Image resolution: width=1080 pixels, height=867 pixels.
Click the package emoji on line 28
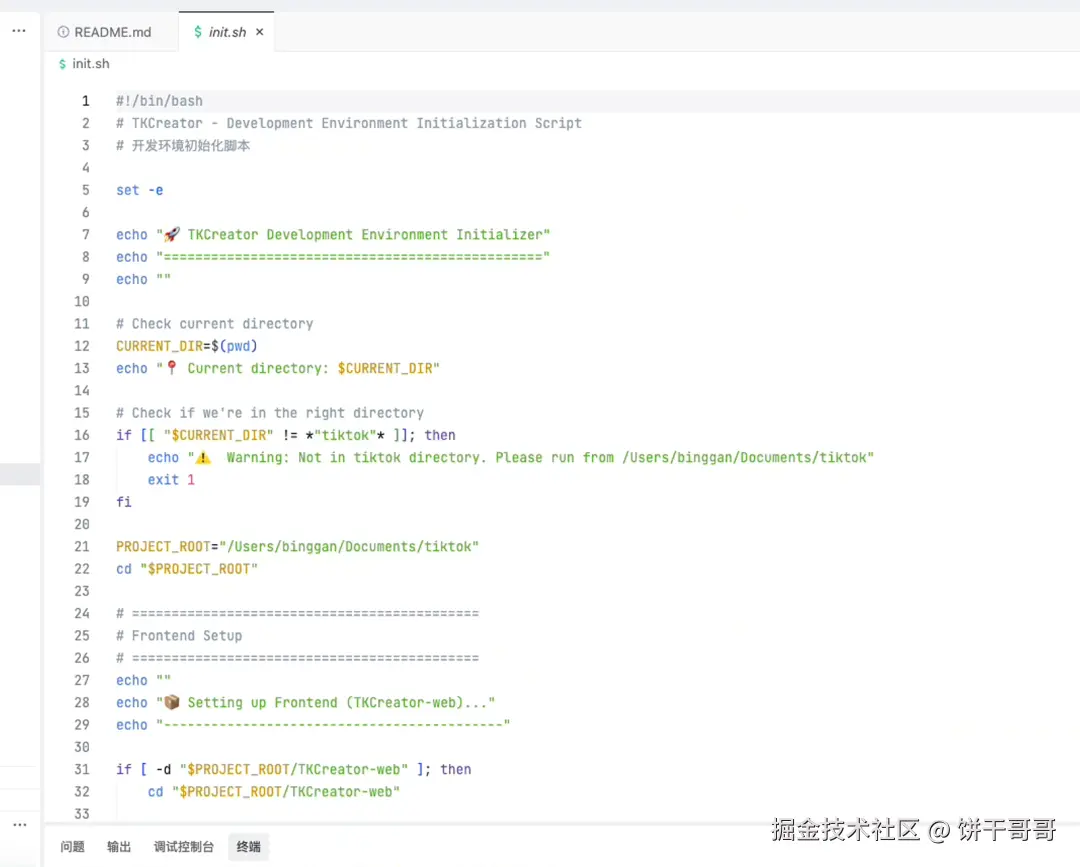[x=172, y=702]
